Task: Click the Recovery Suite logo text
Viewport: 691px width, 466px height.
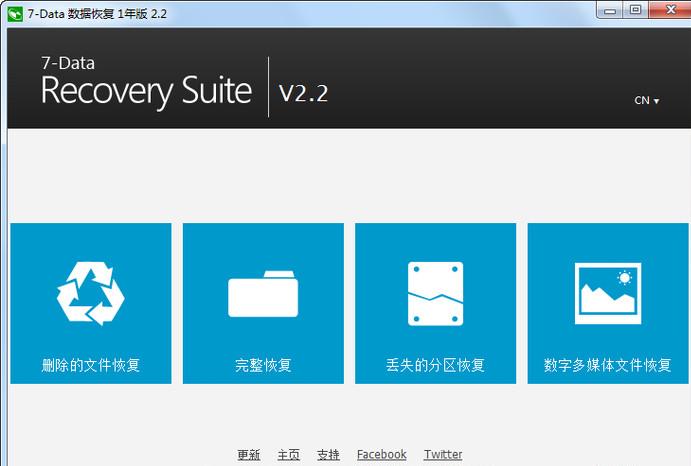Action: tap(146, 91)
